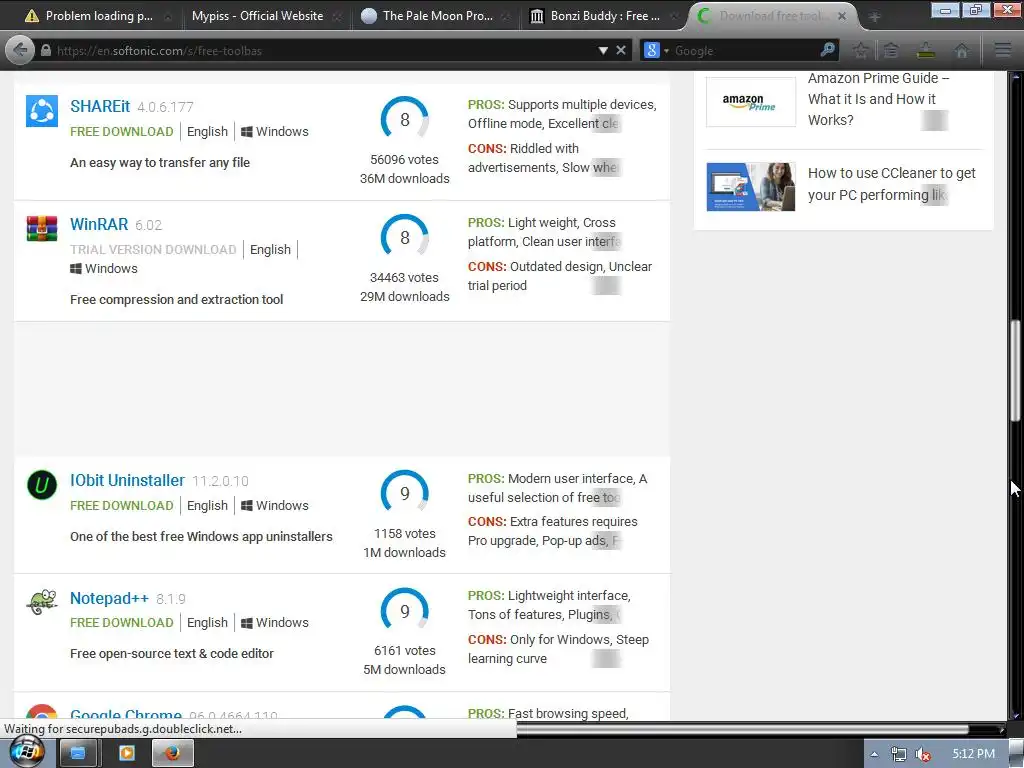
Task: Open the Amazon Prime Guide article link
Action: (878, 99)
